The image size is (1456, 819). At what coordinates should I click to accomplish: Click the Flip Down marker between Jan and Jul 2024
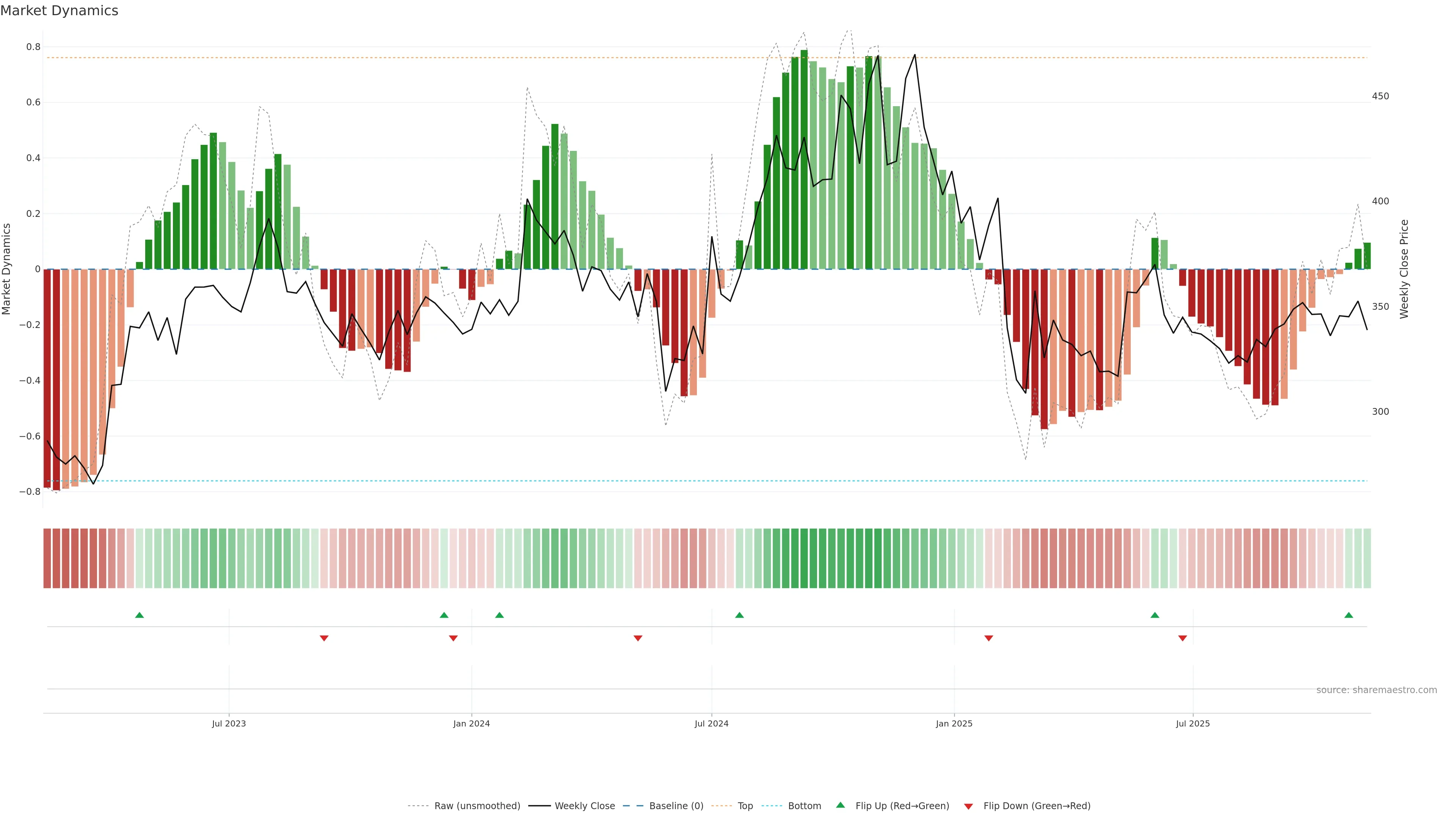coord(638,638)
